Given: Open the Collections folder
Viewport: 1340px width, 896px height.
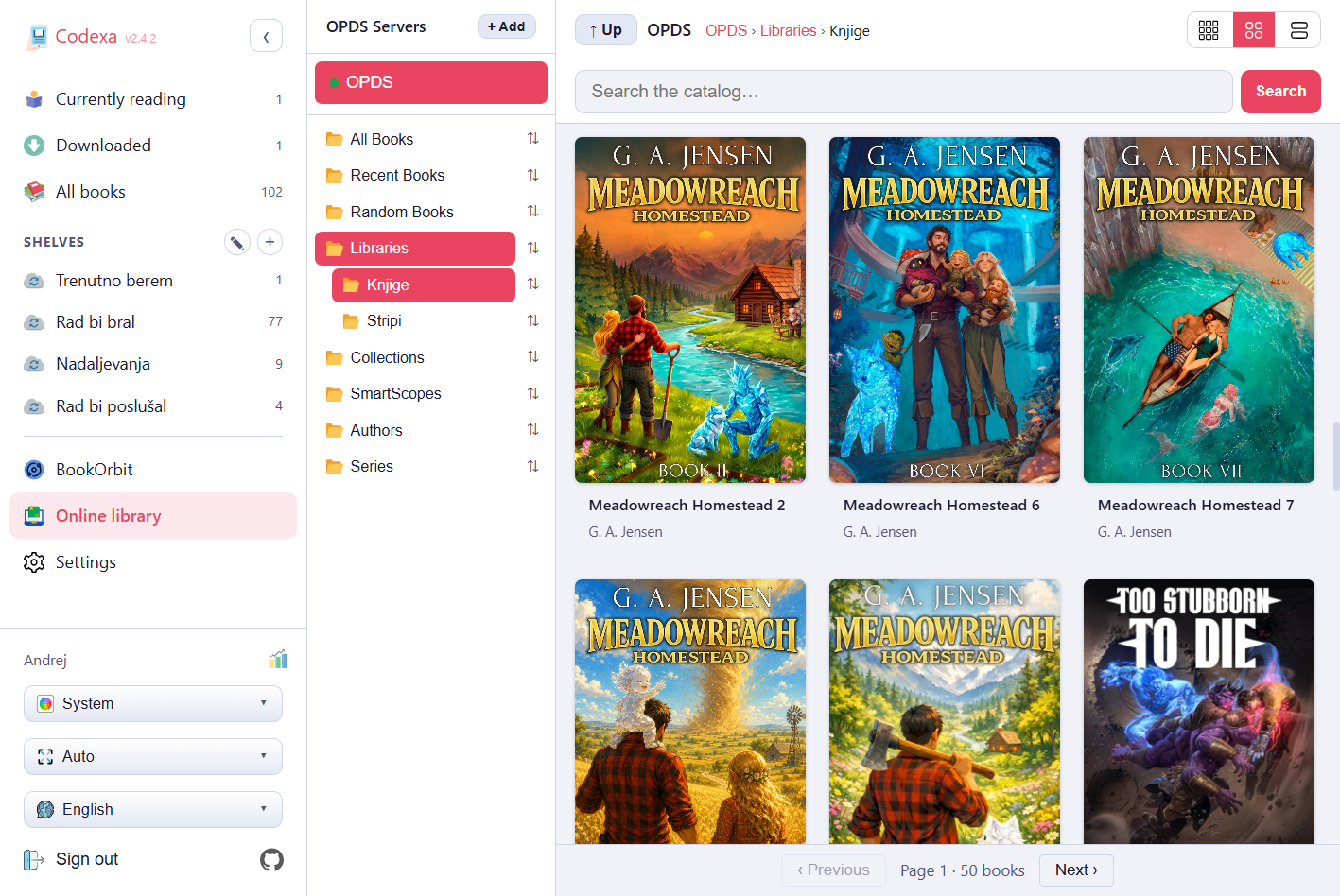Looking at the screenshot, I should 416,357.
